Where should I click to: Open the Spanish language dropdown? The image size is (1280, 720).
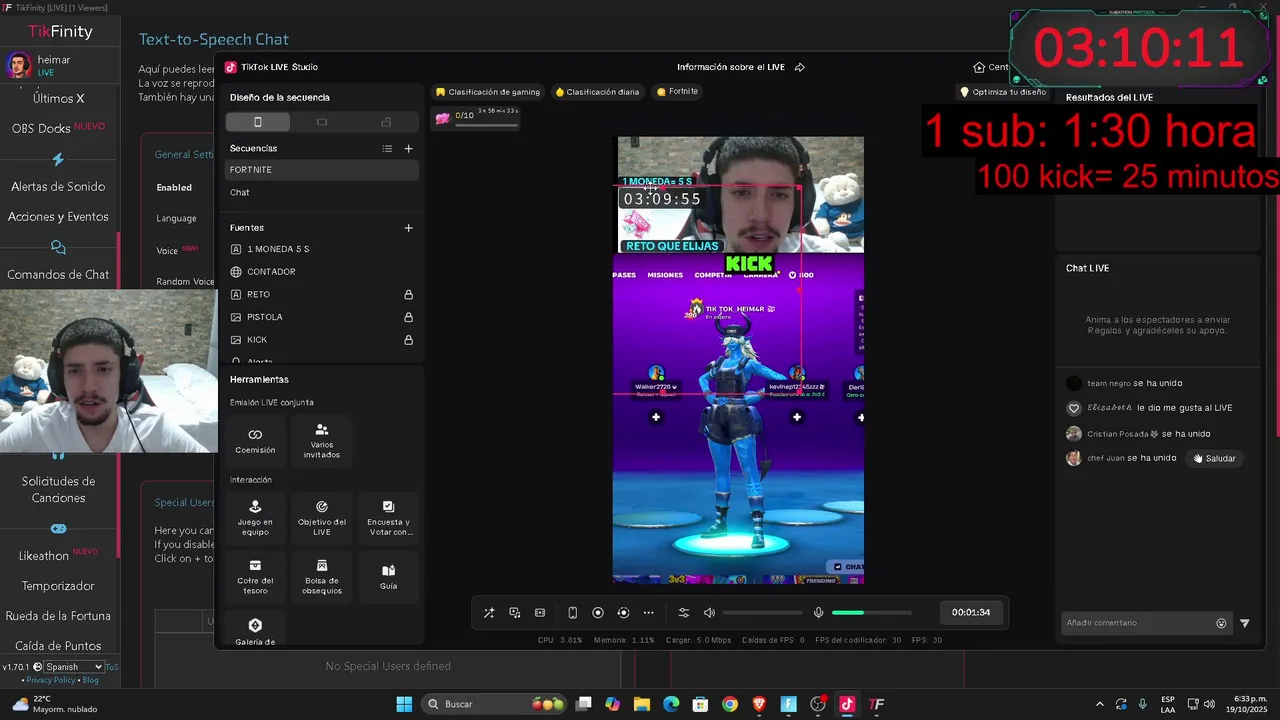tap(74, 667)
